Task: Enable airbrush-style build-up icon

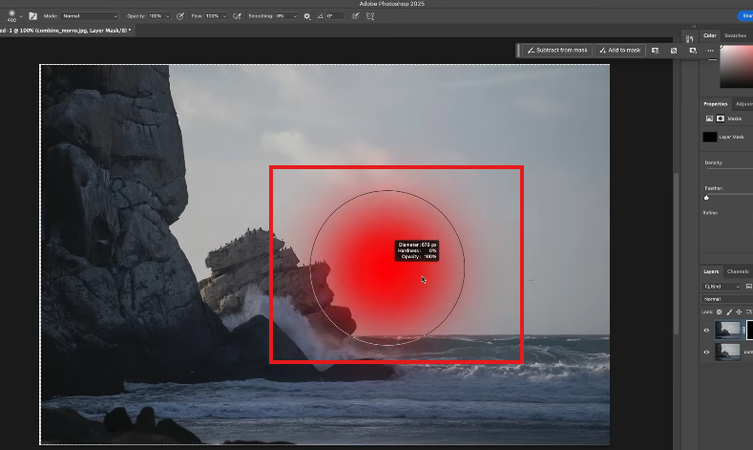Action: (237, 16)
